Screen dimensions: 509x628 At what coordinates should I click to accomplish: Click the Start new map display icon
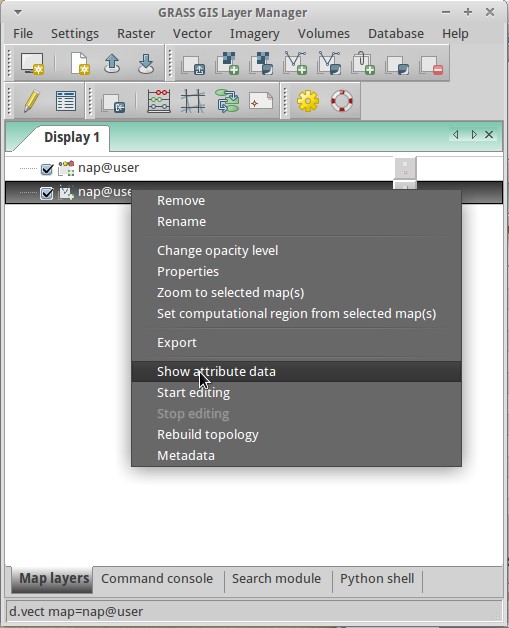(x=32, y=64)
